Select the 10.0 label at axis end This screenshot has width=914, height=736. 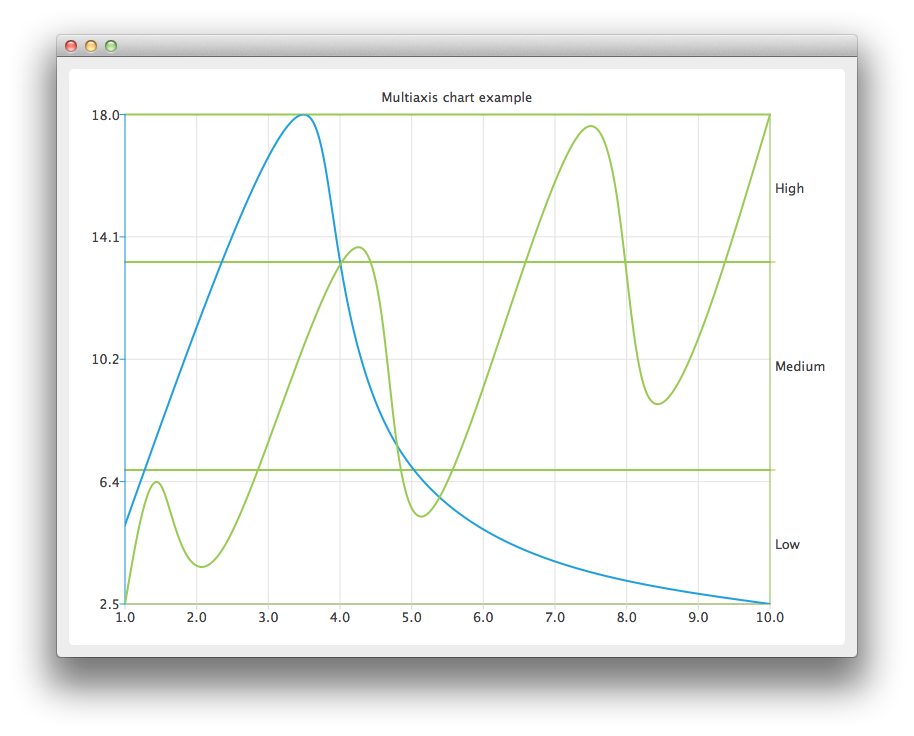(x=771, y=618)
